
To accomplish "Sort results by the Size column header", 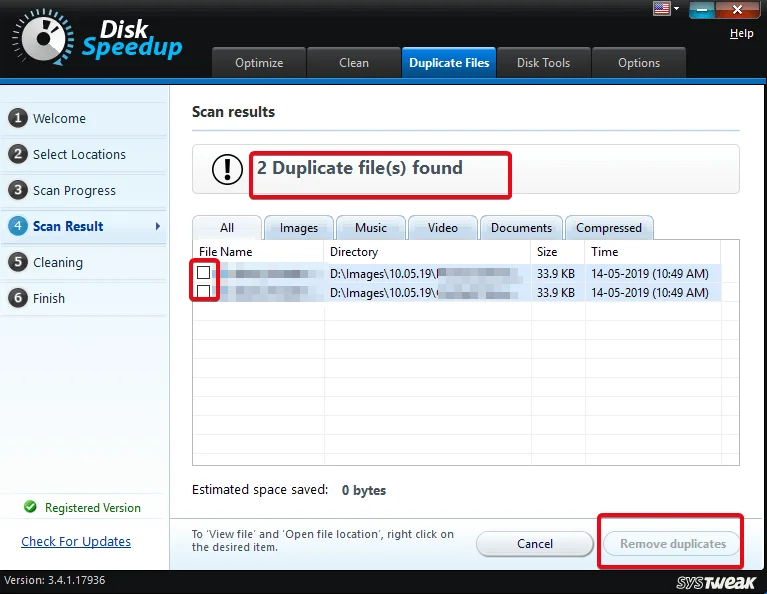I will [547, 252].
